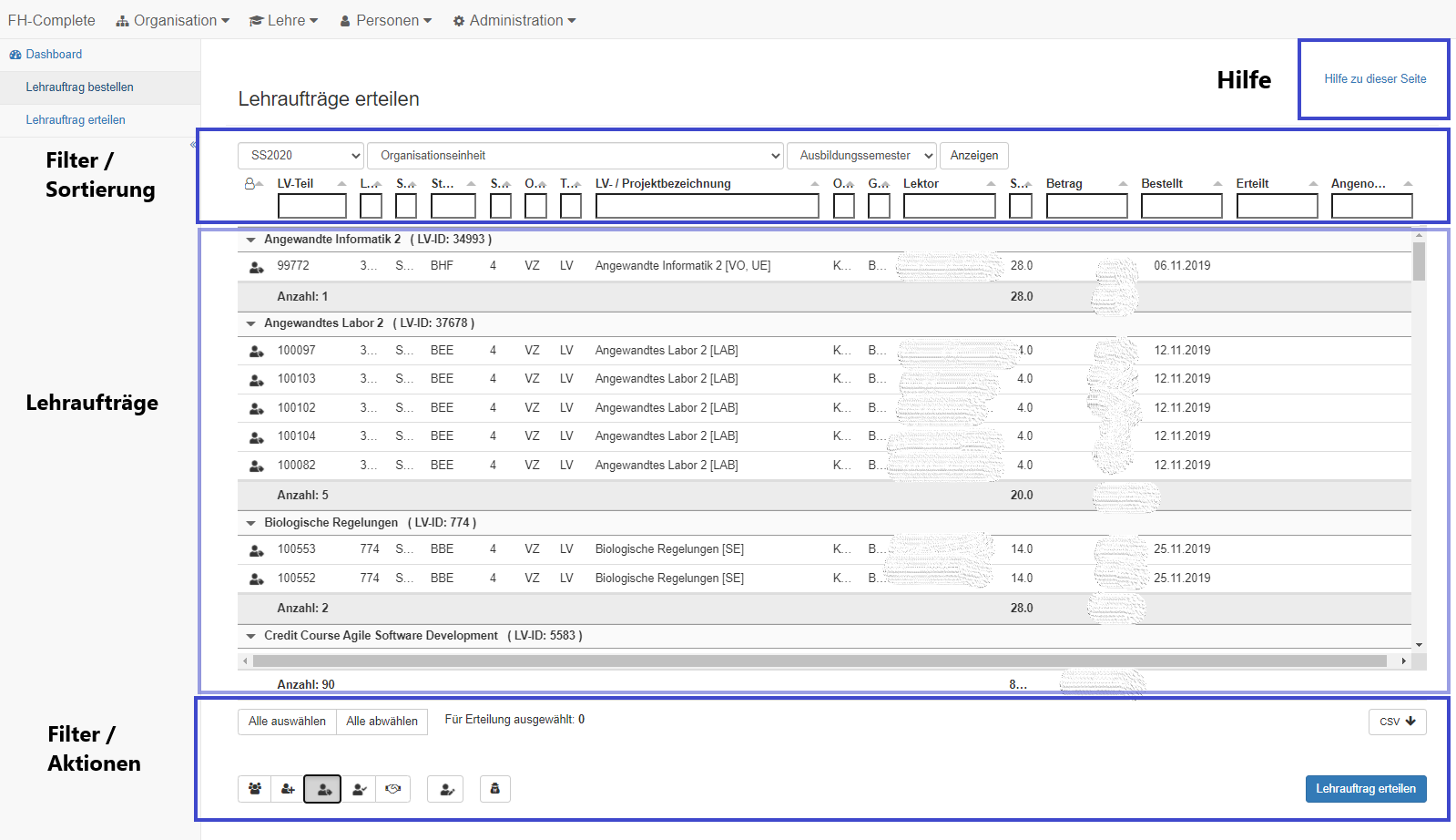Click the Lehrauftrag erteilen blue button

[x=1365, y=789]
